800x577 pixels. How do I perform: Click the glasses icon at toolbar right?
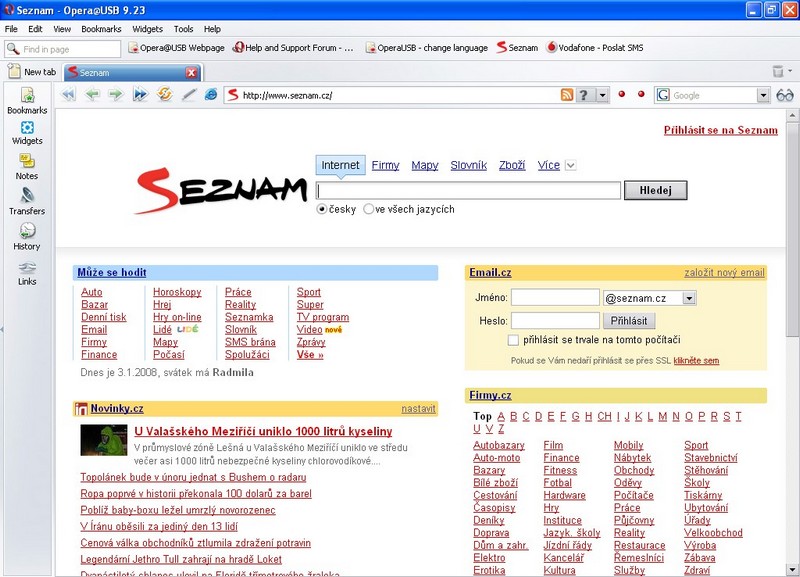(x=785, y=95)
